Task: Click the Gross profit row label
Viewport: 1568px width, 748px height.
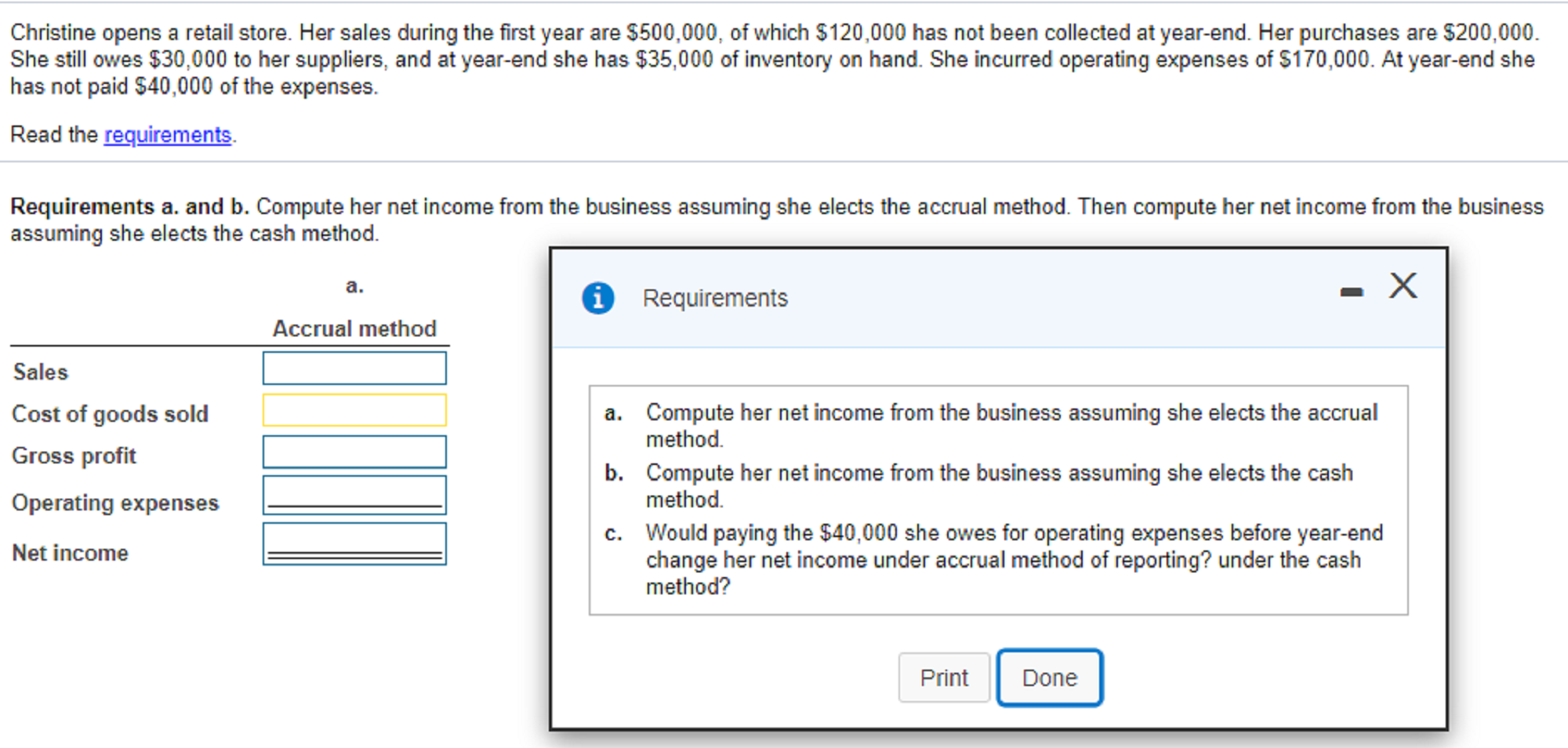Action: pos(74,456)
